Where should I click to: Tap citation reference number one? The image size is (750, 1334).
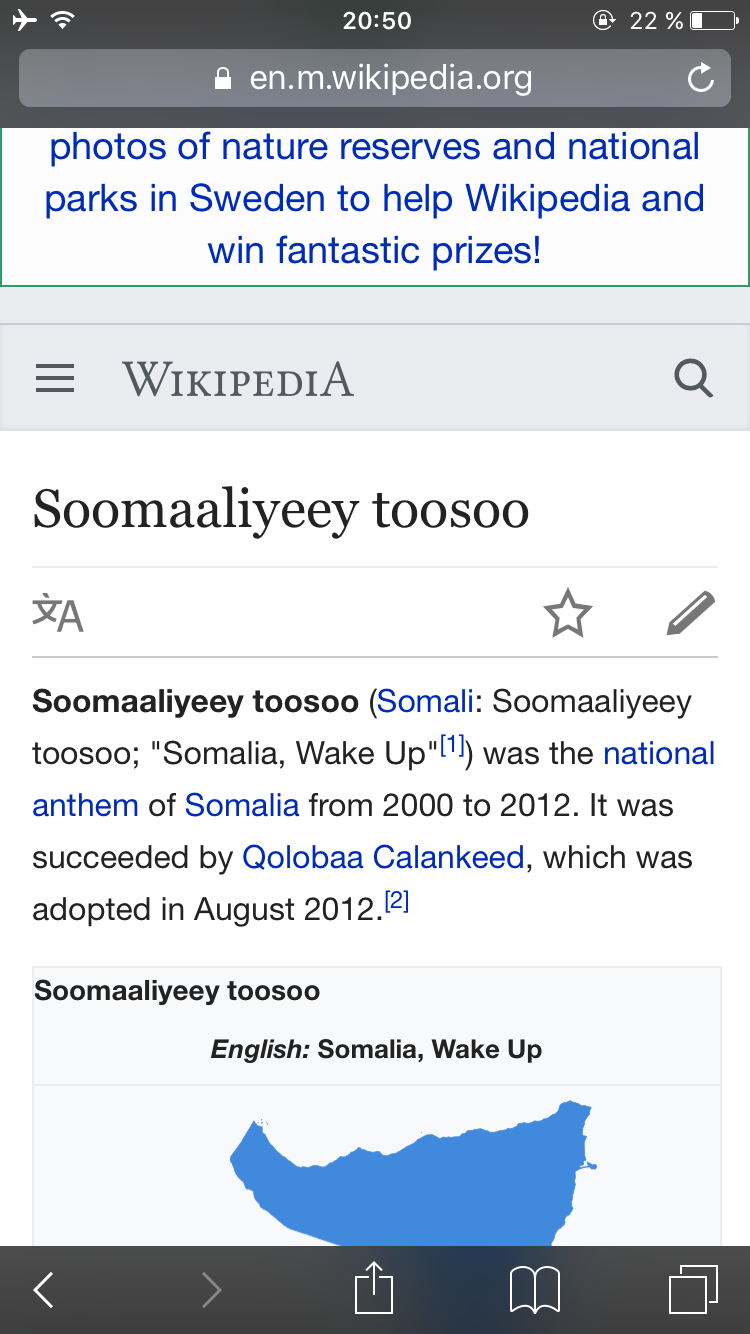[x=453, y=745]
